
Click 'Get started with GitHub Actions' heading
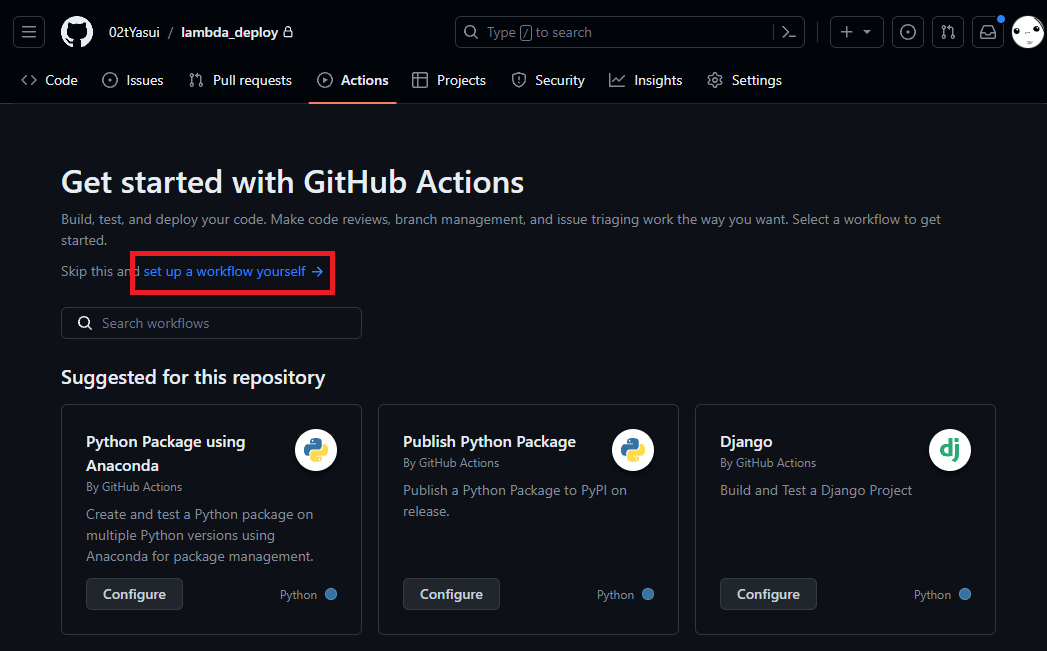[292, 182]
